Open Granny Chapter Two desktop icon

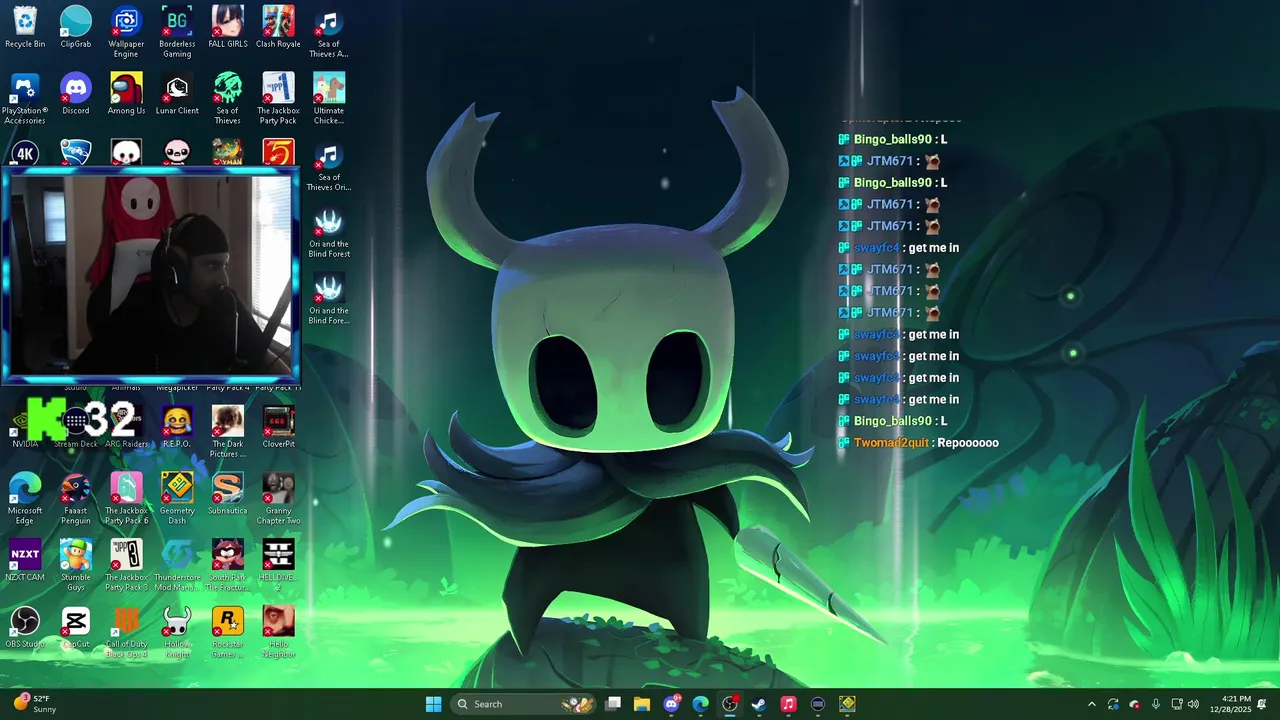click(278, 498)
